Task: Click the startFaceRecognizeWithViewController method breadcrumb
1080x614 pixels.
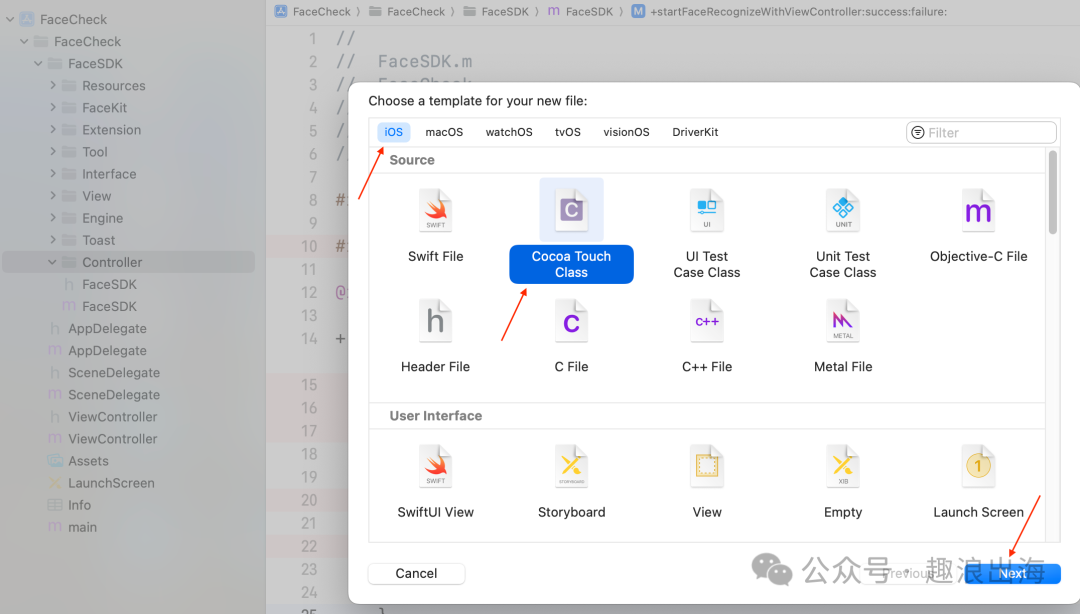Action: click(789, 11)
